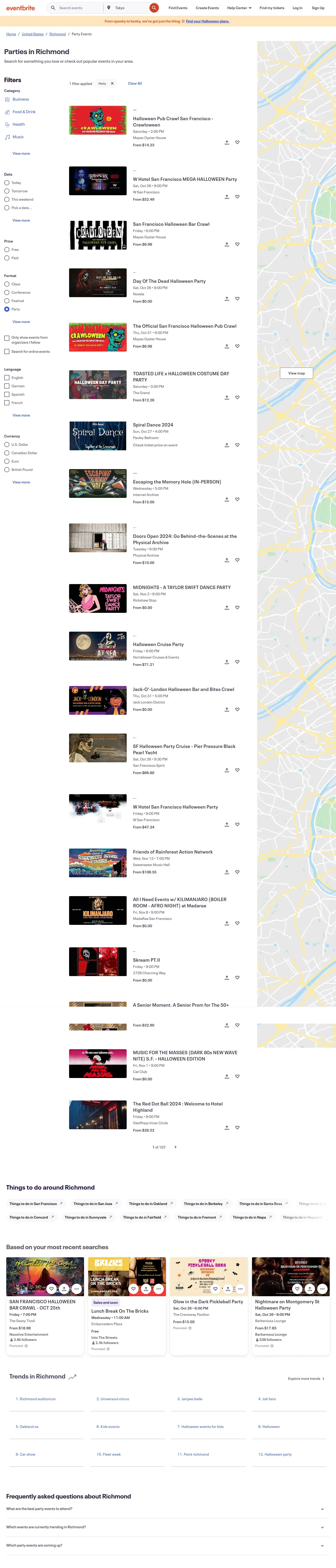Expand more format options

21,322
